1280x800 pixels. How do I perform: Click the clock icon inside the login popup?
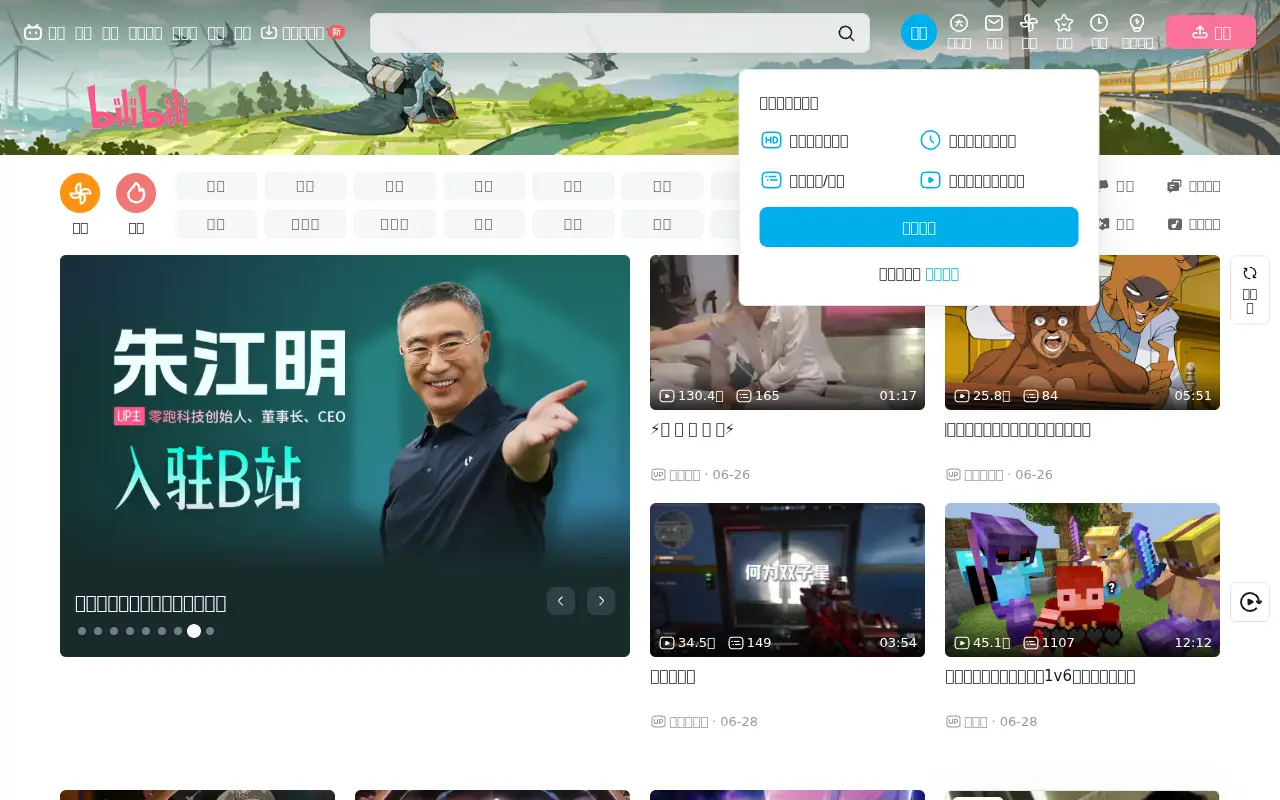[930, 140]
